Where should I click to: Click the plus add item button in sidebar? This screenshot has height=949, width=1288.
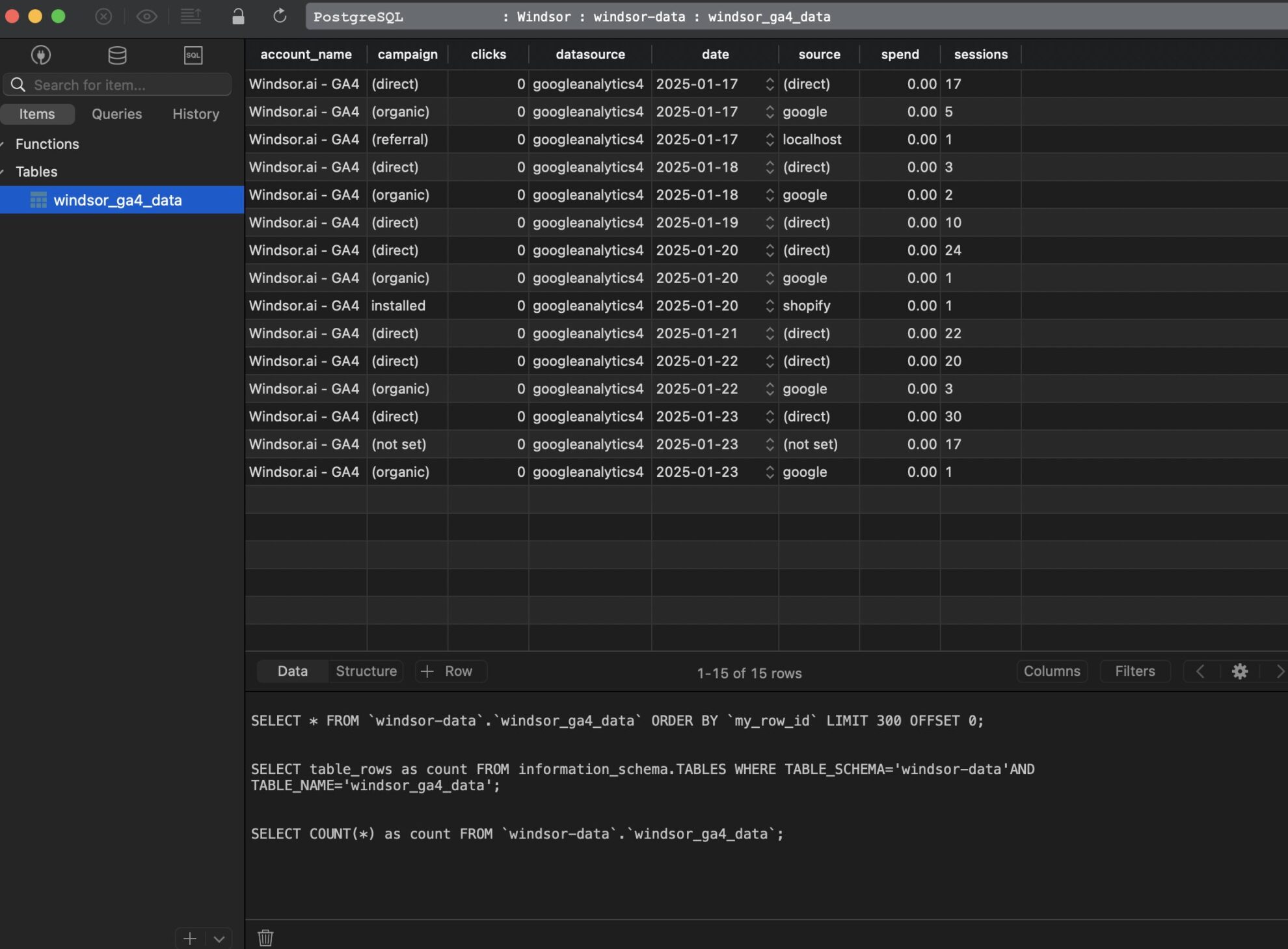pyautogui.click(x=190, y=939)
